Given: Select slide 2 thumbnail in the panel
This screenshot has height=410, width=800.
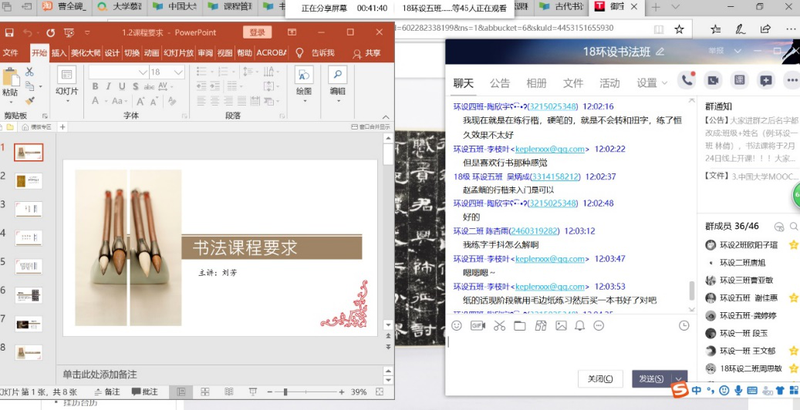Looking at the screenshot, I should tap(29, 181).
